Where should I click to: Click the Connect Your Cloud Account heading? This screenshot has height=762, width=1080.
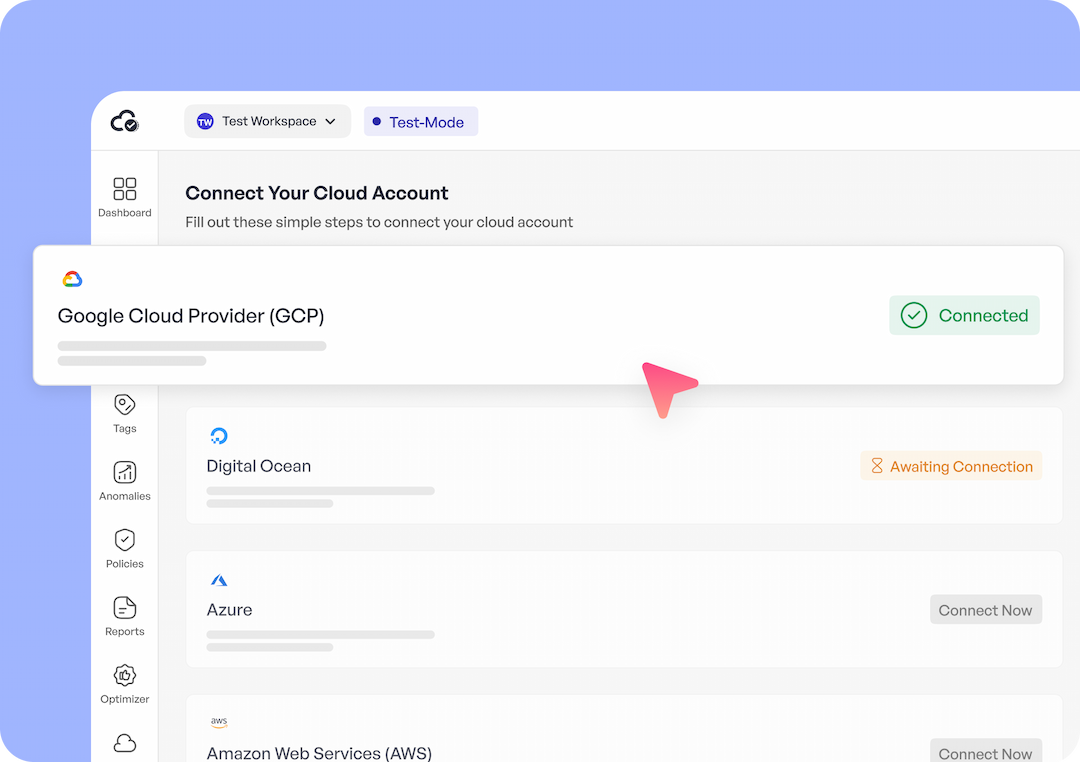pos(317,193)
